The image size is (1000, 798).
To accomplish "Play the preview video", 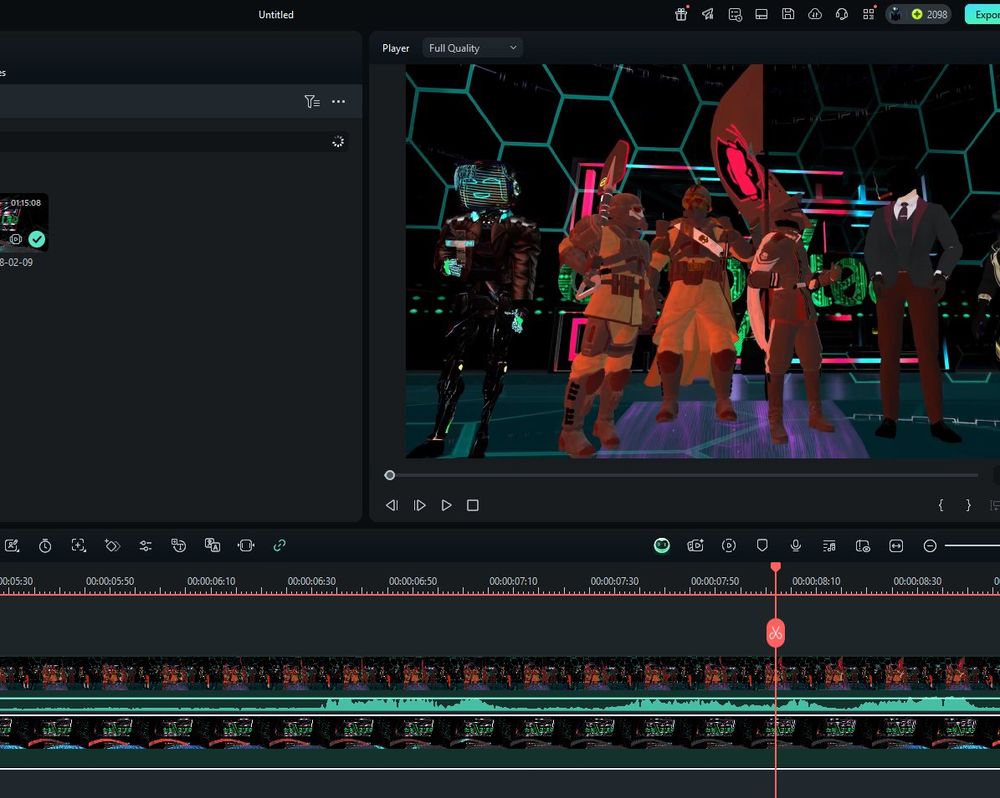I will [x=446, y=505].
